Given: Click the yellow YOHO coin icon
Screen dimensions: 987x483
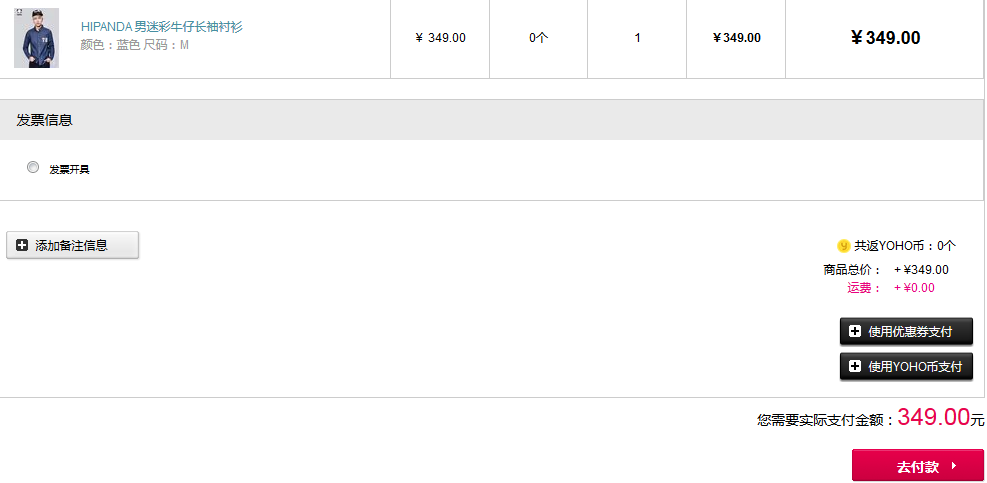Looking at the screenshot, I should 843,246.
